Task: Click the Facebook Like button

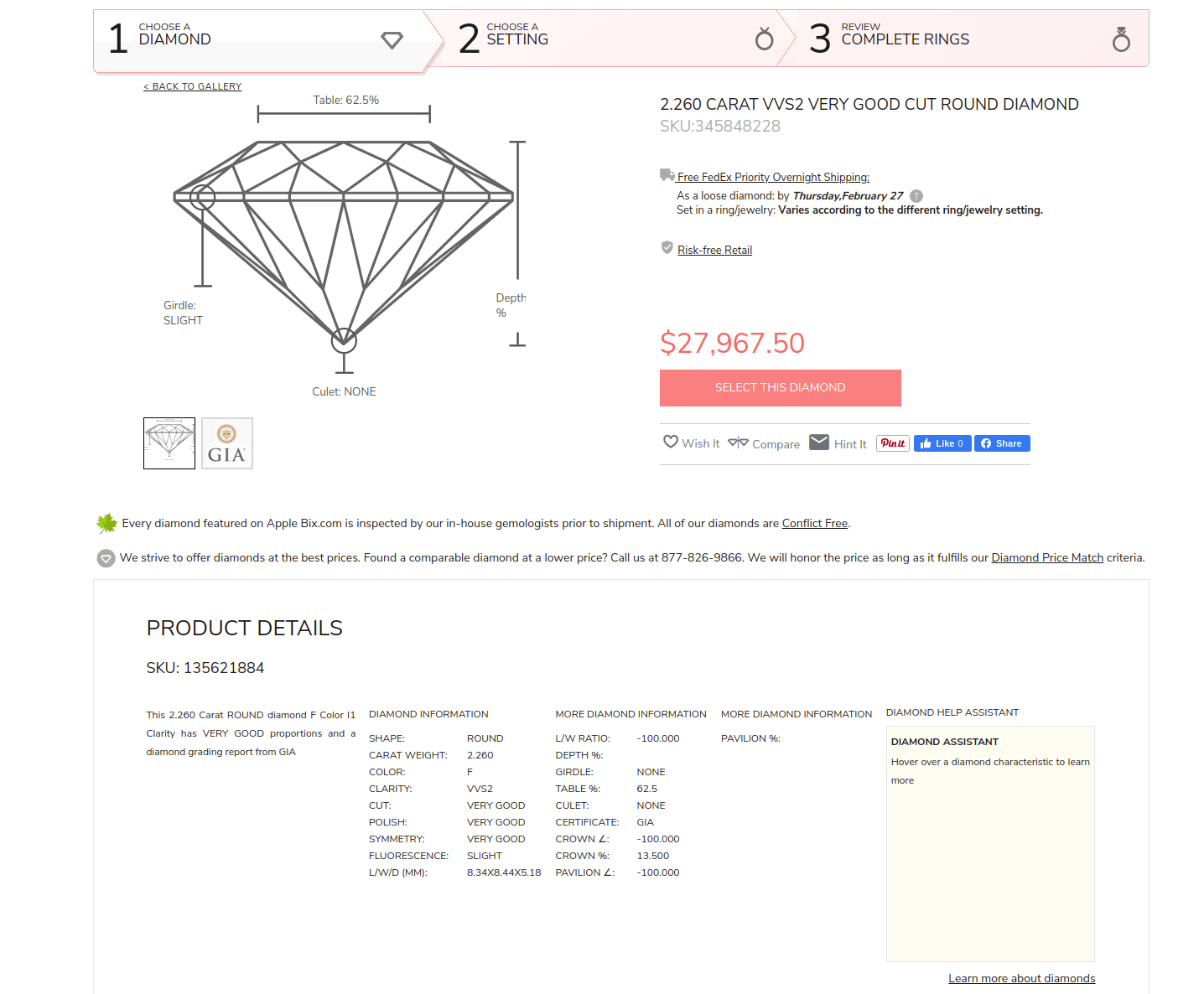Action: click(x=942, y=443)
